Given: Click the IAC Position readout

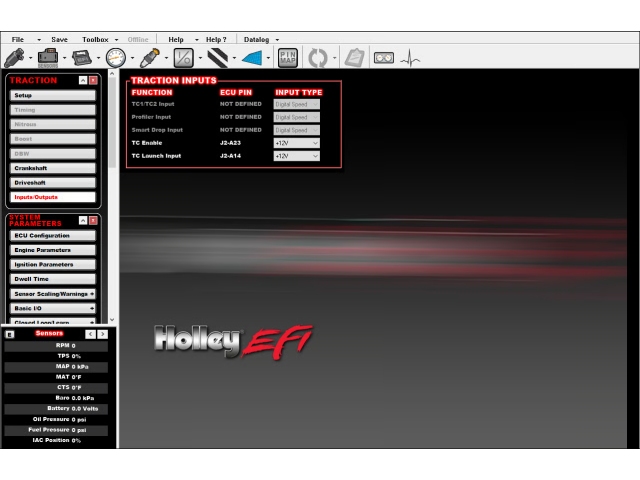Looking at the screenshot, I should [x=56, y=440].
